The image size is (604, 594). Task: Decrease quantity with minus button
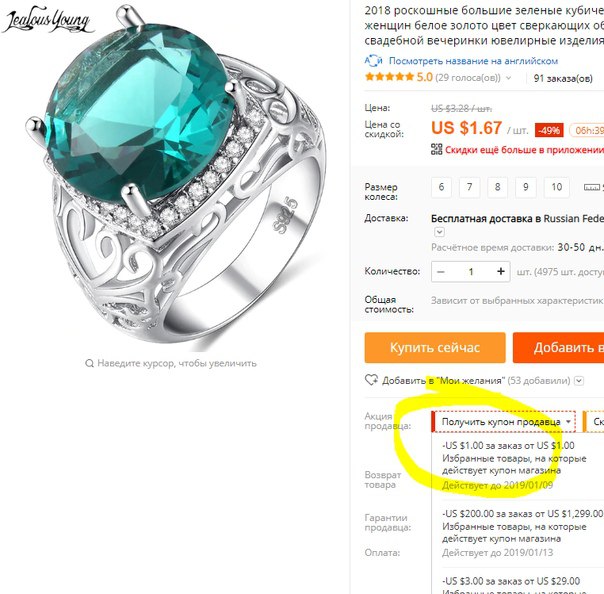441,272
